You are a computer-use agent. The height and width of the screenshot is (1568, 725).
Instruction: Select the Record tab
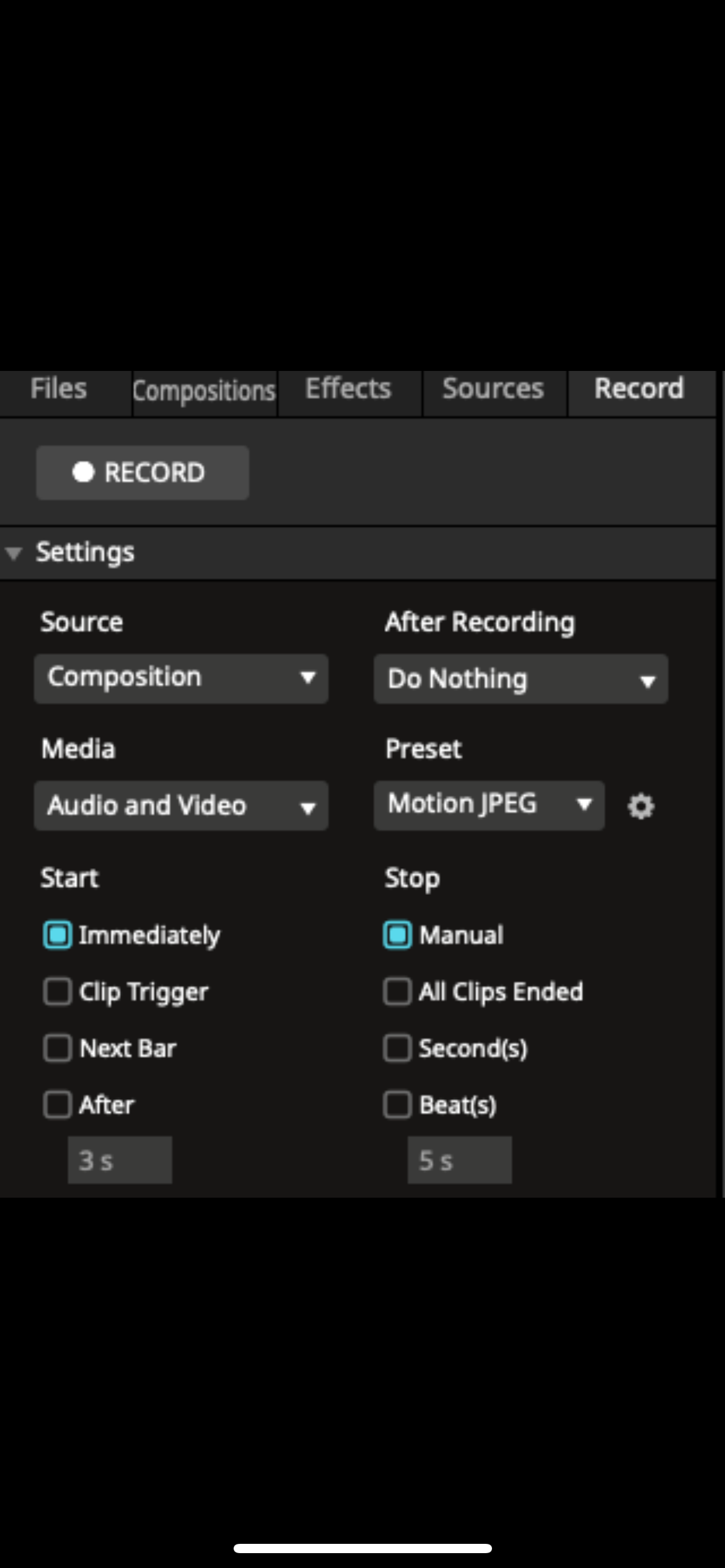(x=639, y=390)
